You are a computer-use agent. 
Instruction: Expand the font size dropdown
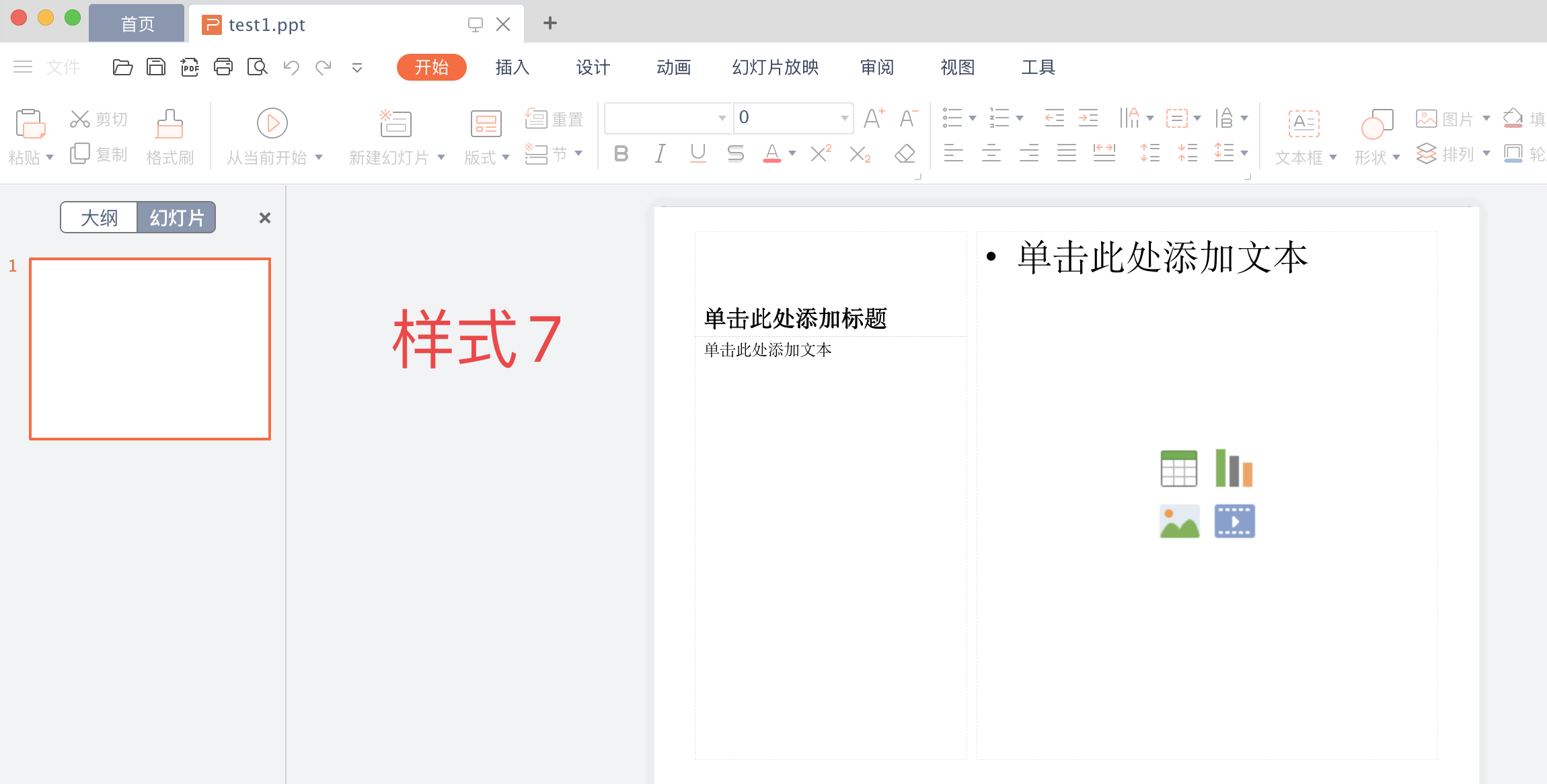coord(844,118)
